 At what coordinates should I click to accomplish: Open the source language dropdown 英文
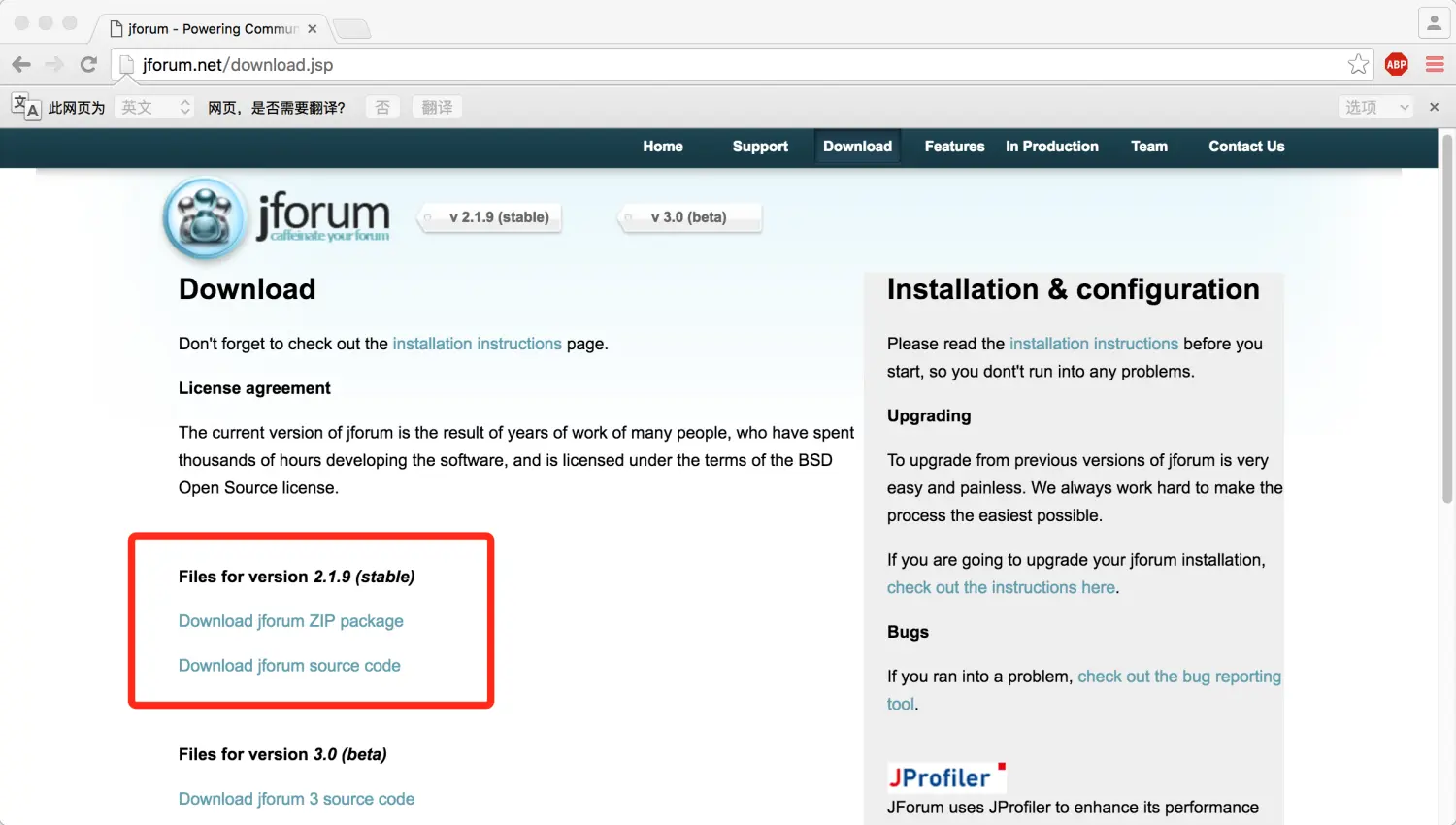pos(155,107)
